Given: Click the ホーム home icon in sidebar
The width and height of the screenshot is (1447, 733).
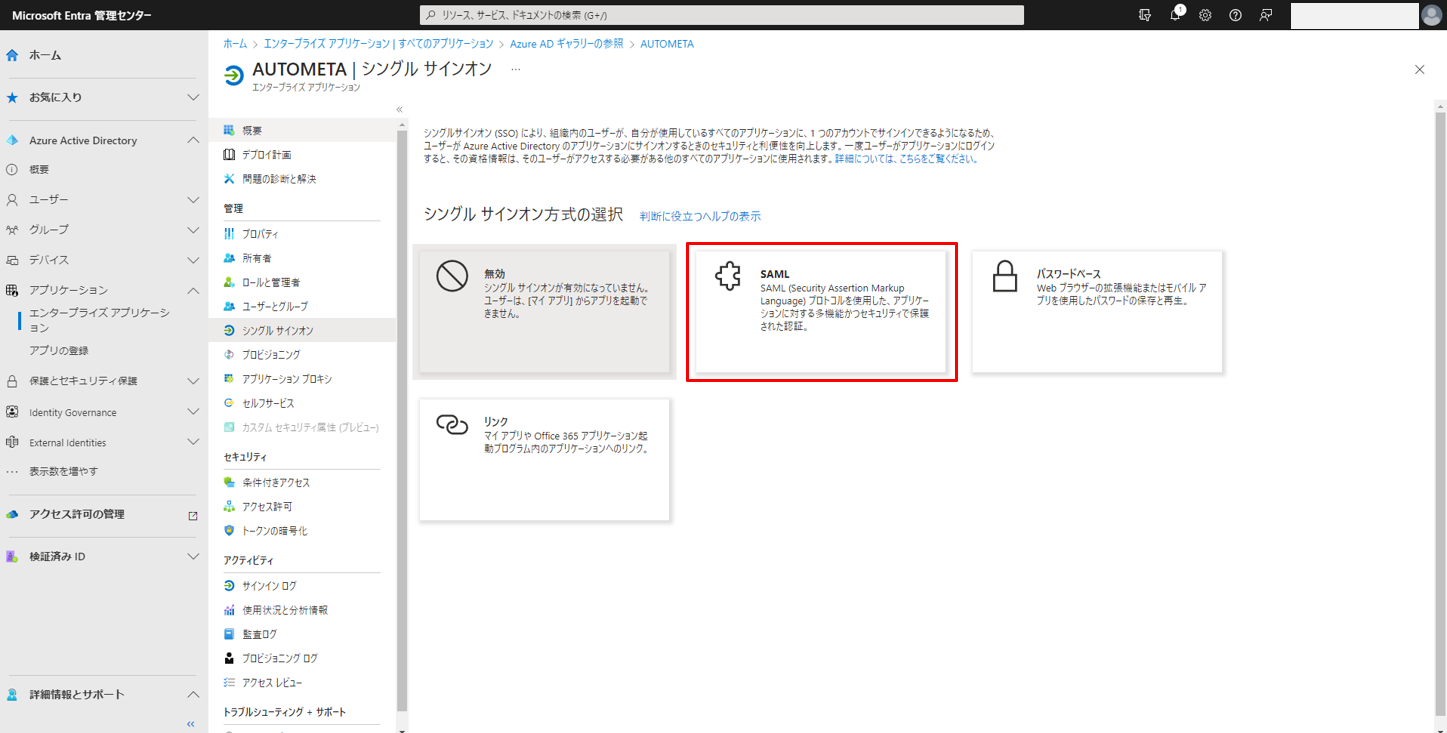Looking at the screenshot, I should coord(12,55).
